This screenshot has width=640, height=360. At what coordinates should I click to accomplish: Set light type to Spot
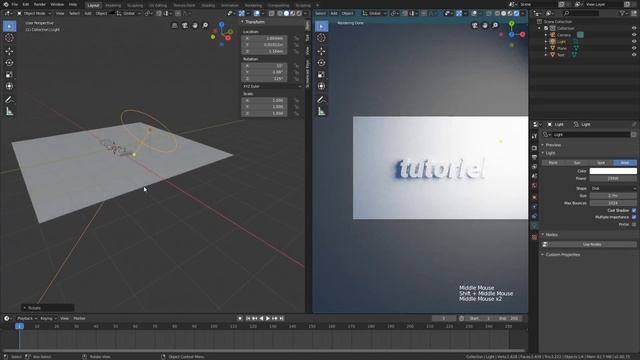point(601,163)
